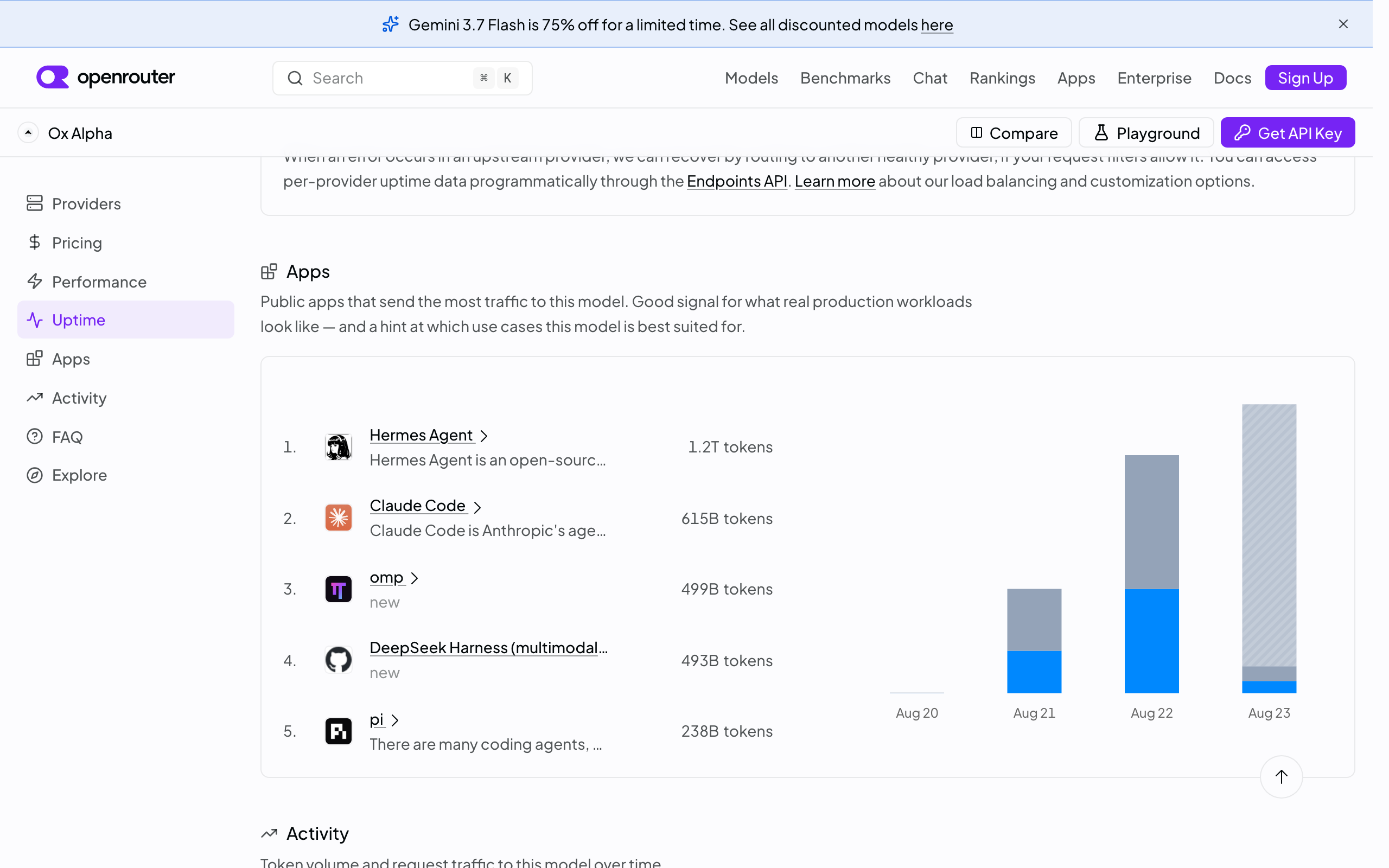Click the chevron next to Claude Code

coord(477,507)
